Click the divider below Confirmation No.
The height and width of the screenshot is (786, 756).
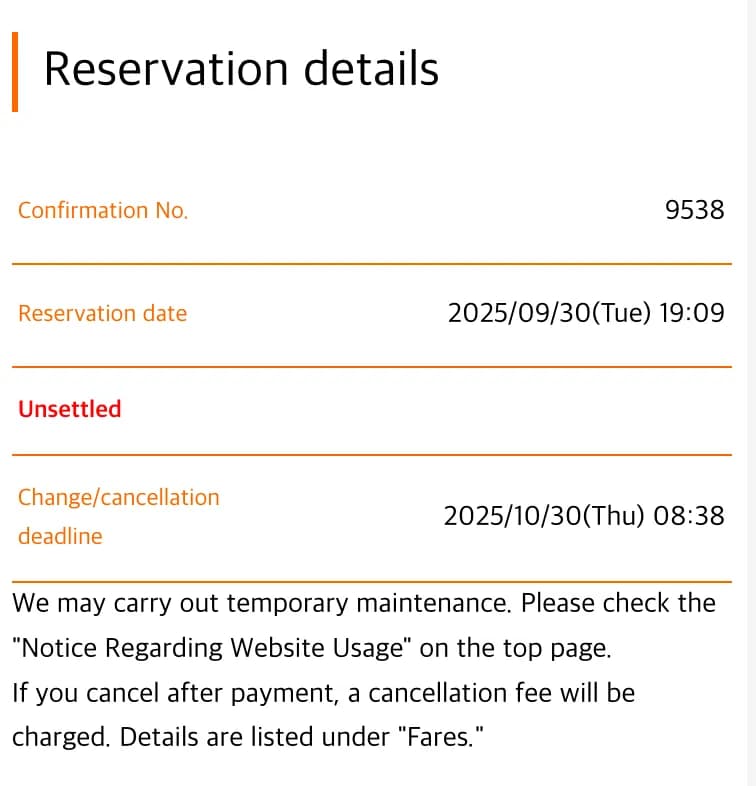[371, 264]
